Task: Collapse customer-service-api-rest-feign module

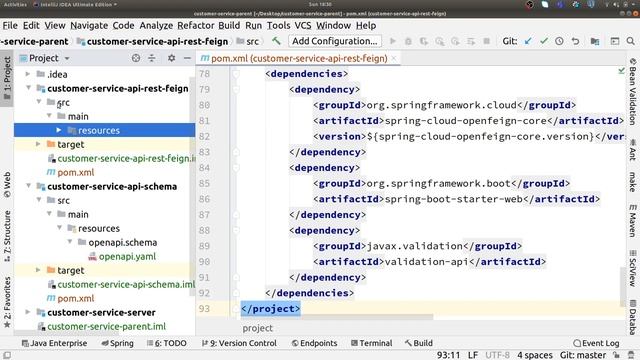Action: coord(29,88)
